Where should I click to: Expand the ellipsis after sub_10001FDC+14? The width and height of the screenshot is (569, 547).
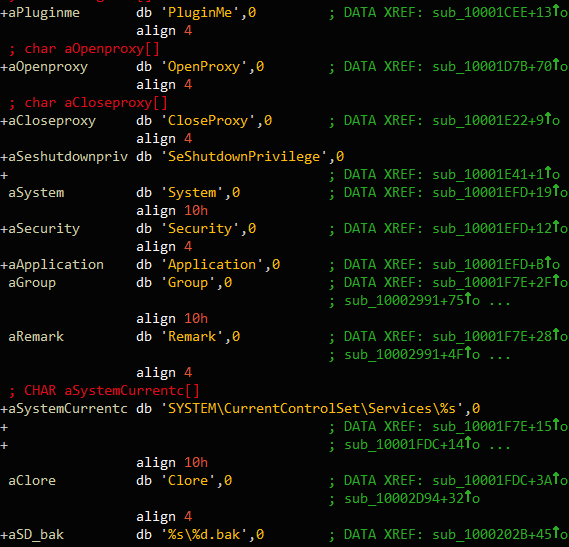click(499, 445)
